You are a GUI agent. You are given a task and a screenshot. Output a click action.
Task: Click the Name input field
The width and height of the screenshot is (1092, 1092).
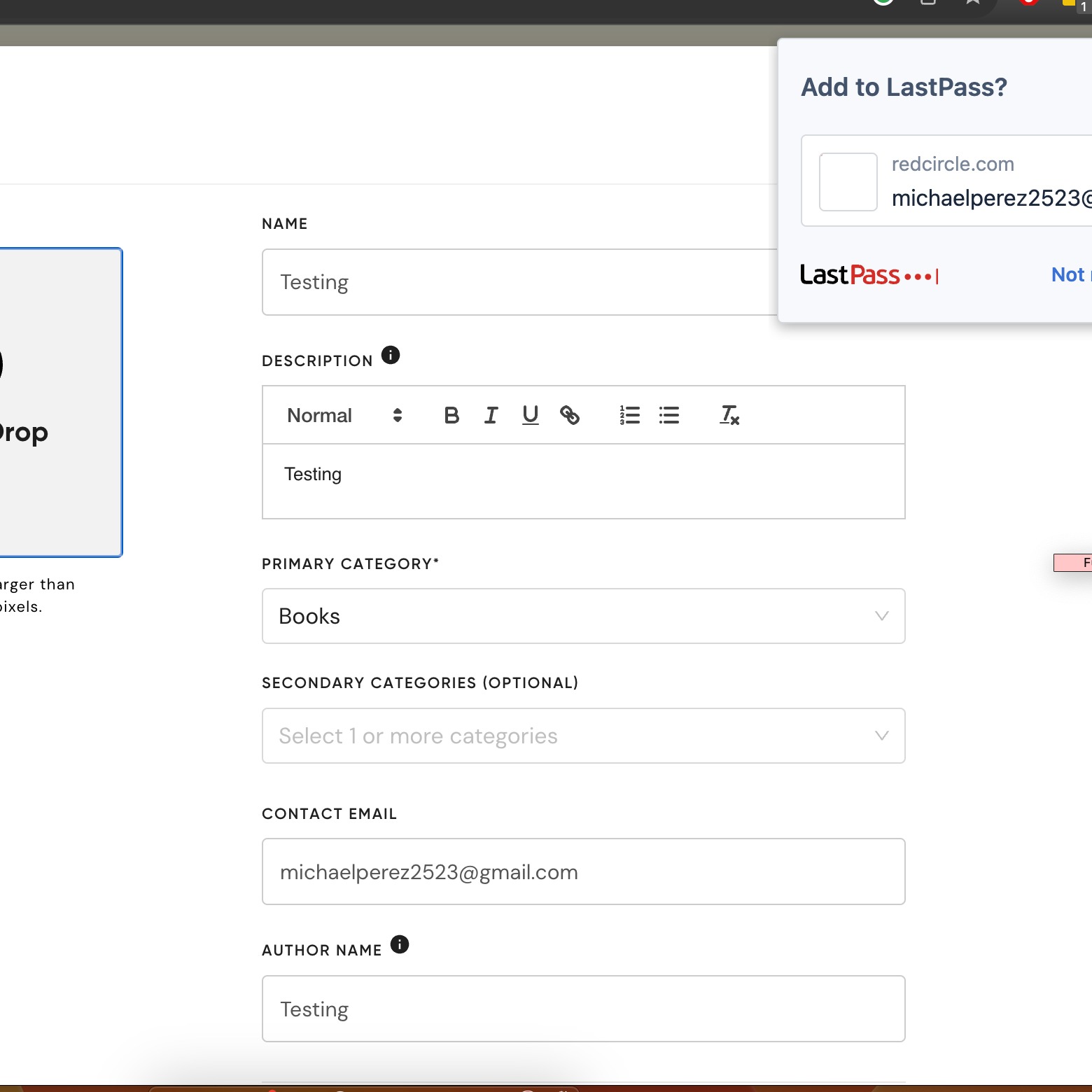pos(520,282)
